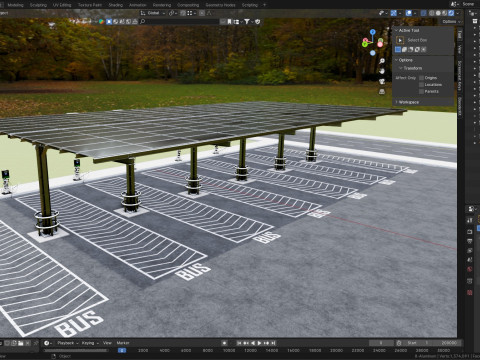
Task: Click the outliner archive icon
Action: tap(475, 21)
